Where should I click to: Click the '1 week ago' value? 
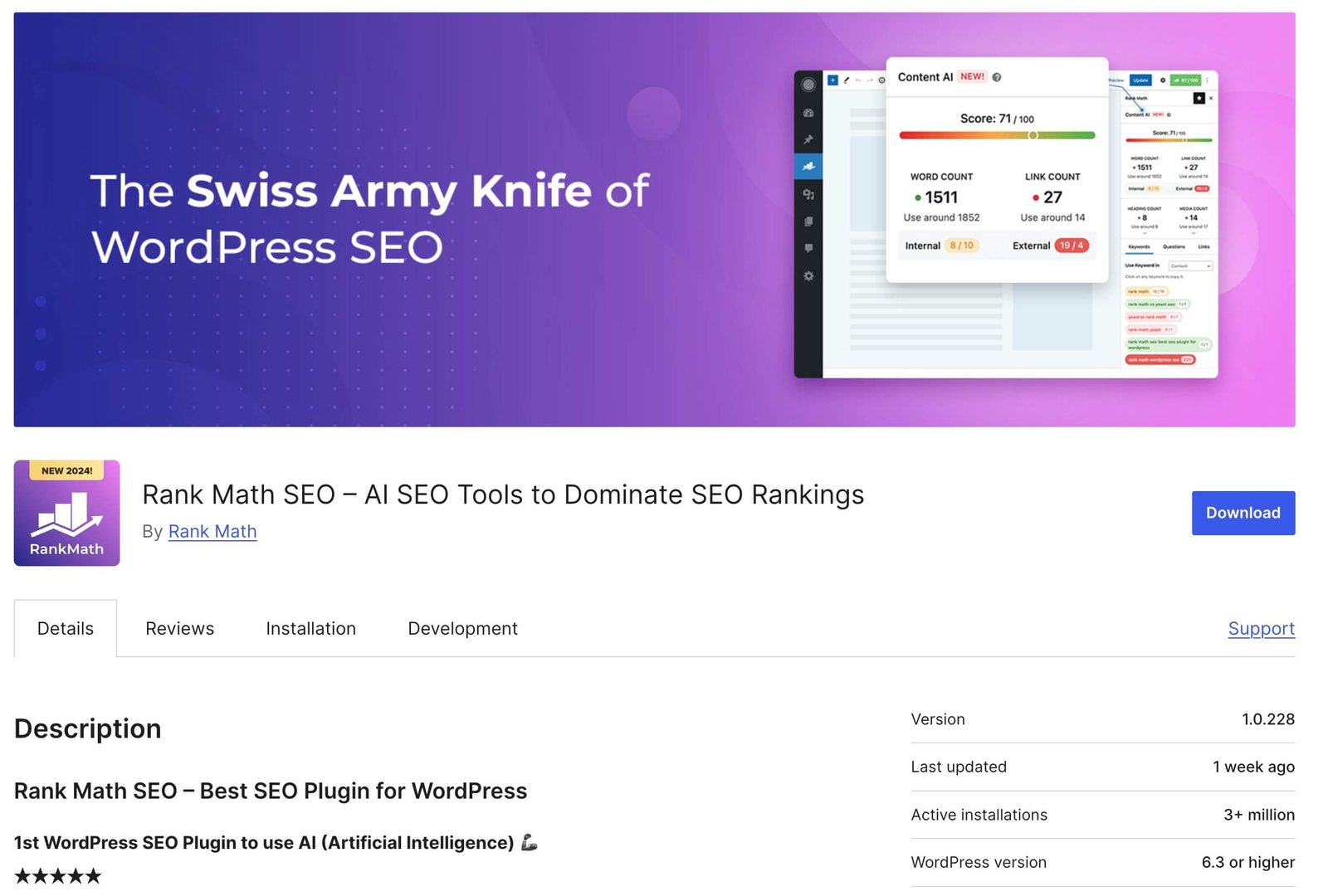[1253, 767]
